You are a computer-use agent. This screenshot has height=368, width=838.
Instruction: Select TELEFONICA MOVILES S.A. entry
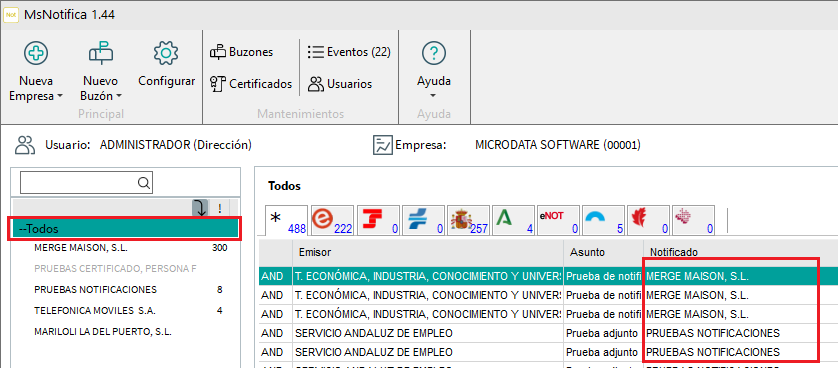95,310
